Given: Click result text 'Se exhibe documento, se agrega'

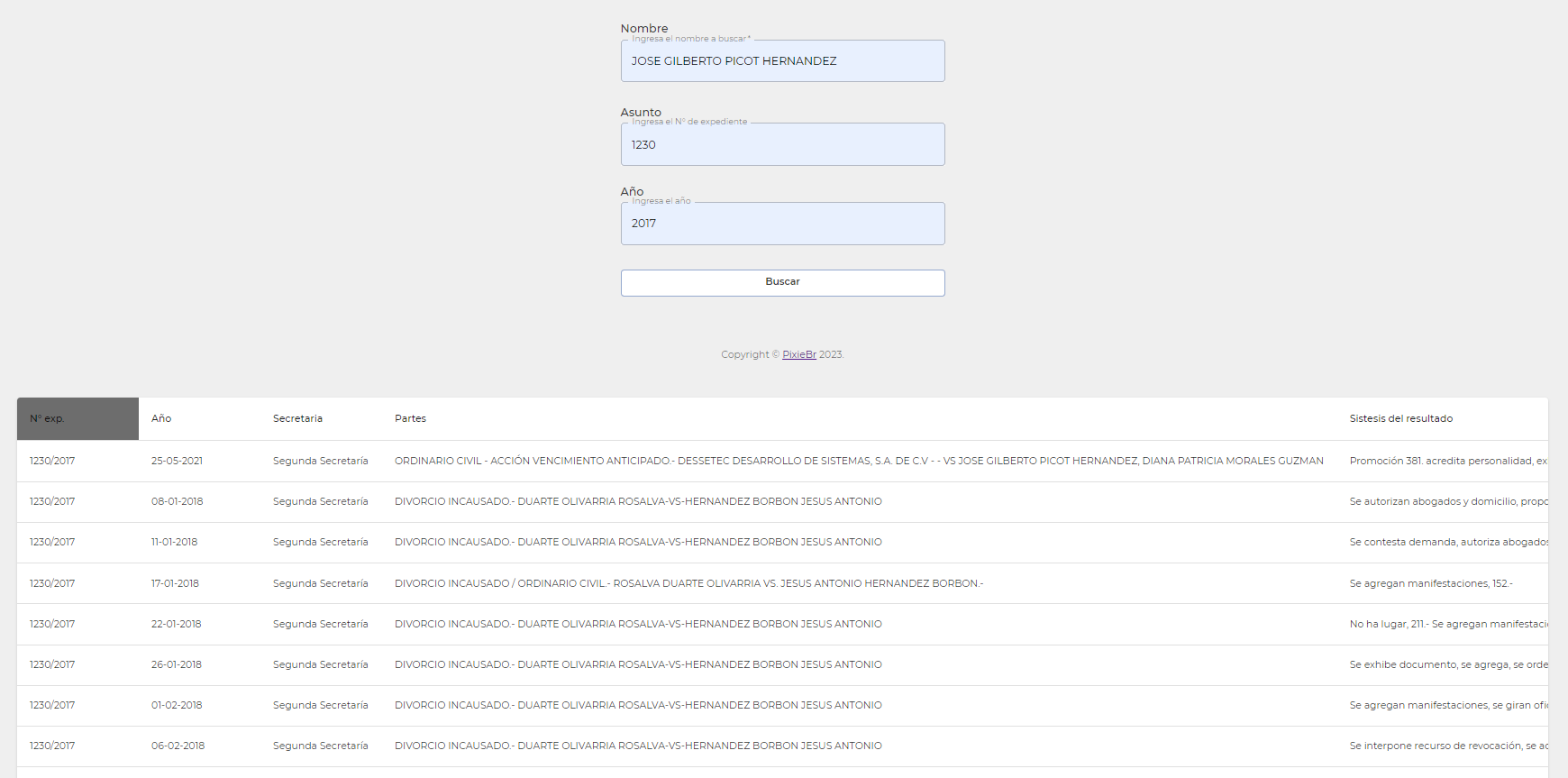Looking at the screenshot, I should 1448,664.
